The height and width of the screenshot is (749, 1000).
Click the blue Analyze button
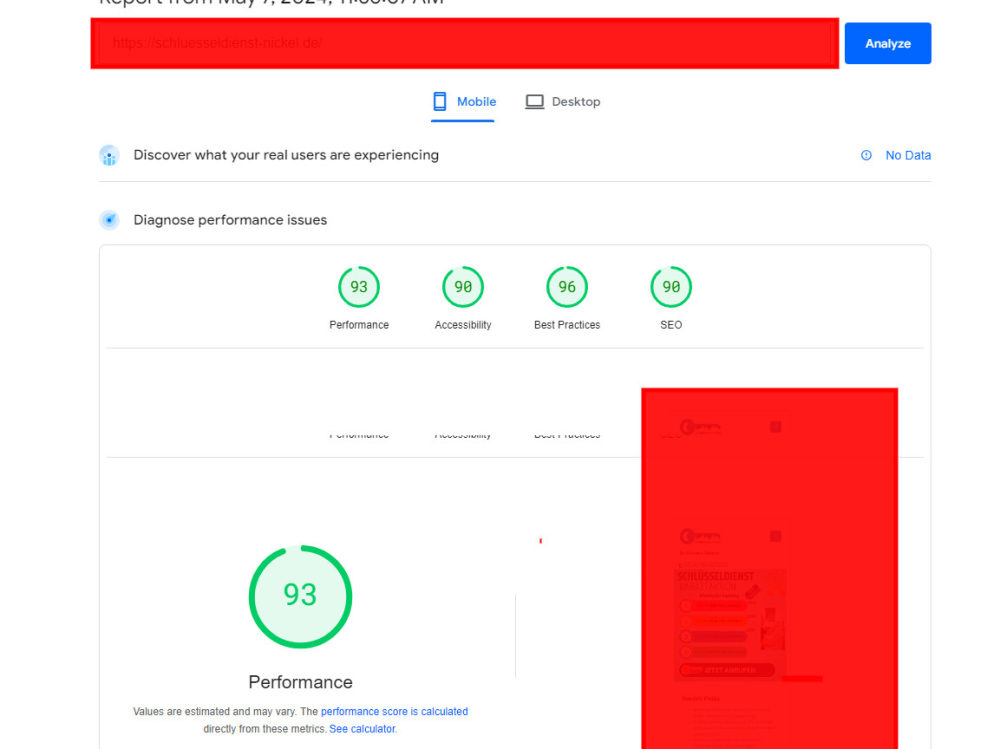pos(887,43)
